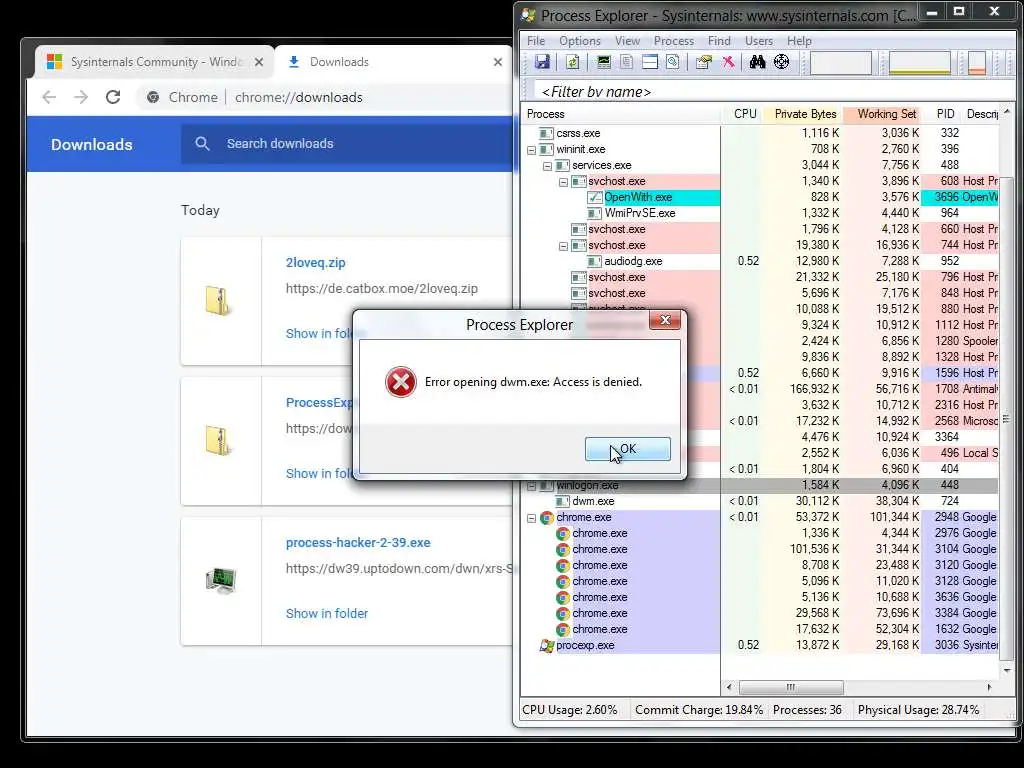This screenshot has width=1024, height=768.
Task: Click the Save toolbar icon in Process Explorer
Action: click(x=542, y=62)
